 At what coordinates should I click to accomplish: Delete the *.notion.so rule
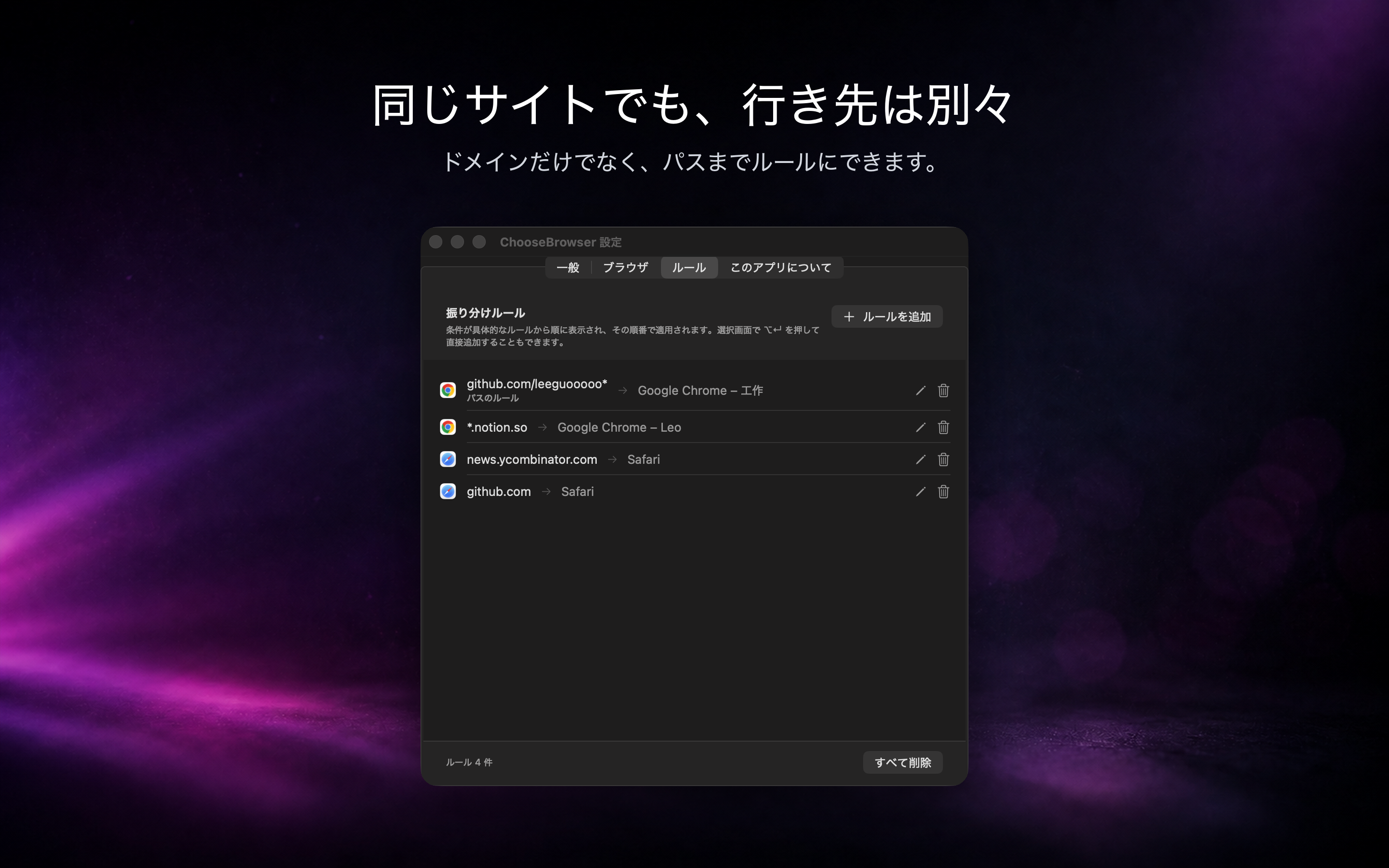coord(943,427)
